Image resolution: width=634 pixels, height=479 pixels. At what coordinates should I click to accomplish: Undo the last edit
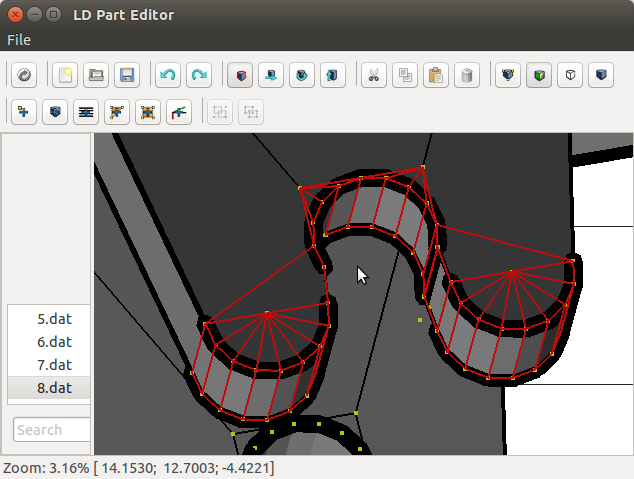click(168, 75)
